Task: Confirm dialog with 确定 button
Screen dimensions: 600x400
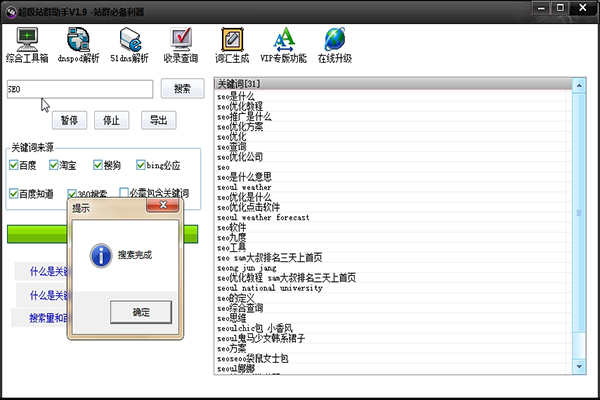Action: (141, 312)
